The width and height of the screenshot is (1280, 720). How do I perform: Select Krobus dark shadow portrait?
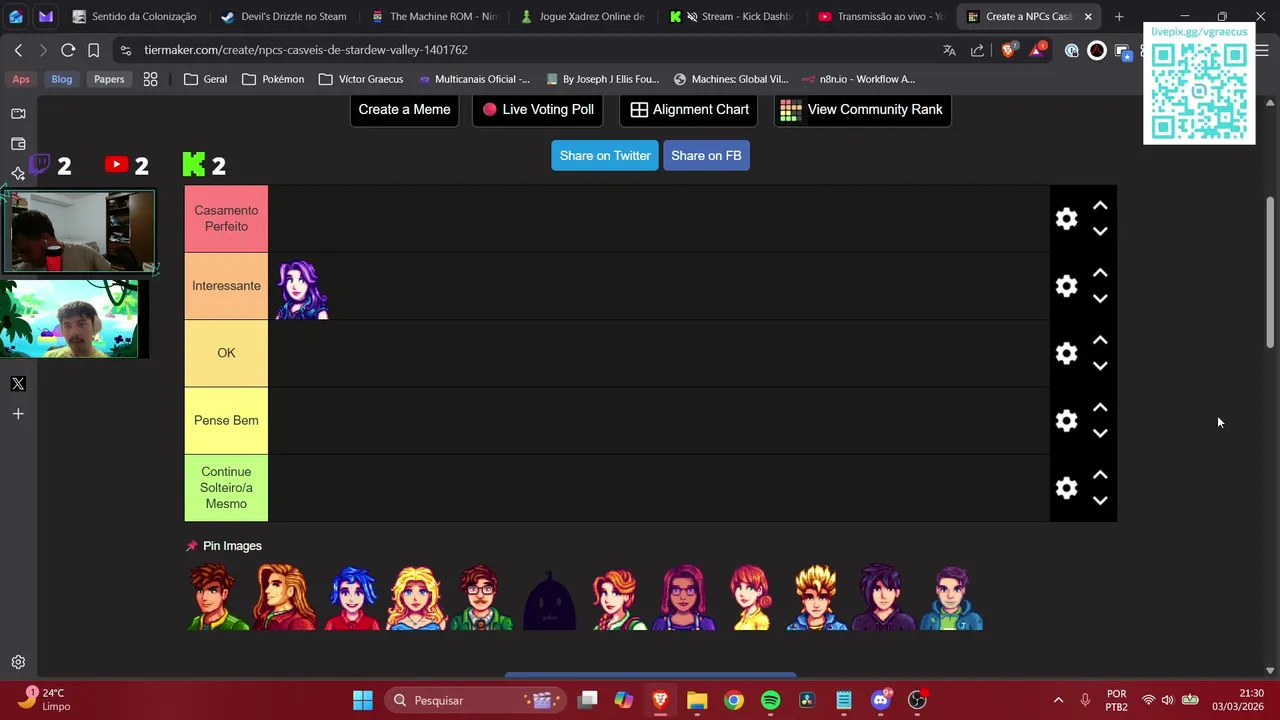click(550, 600)
